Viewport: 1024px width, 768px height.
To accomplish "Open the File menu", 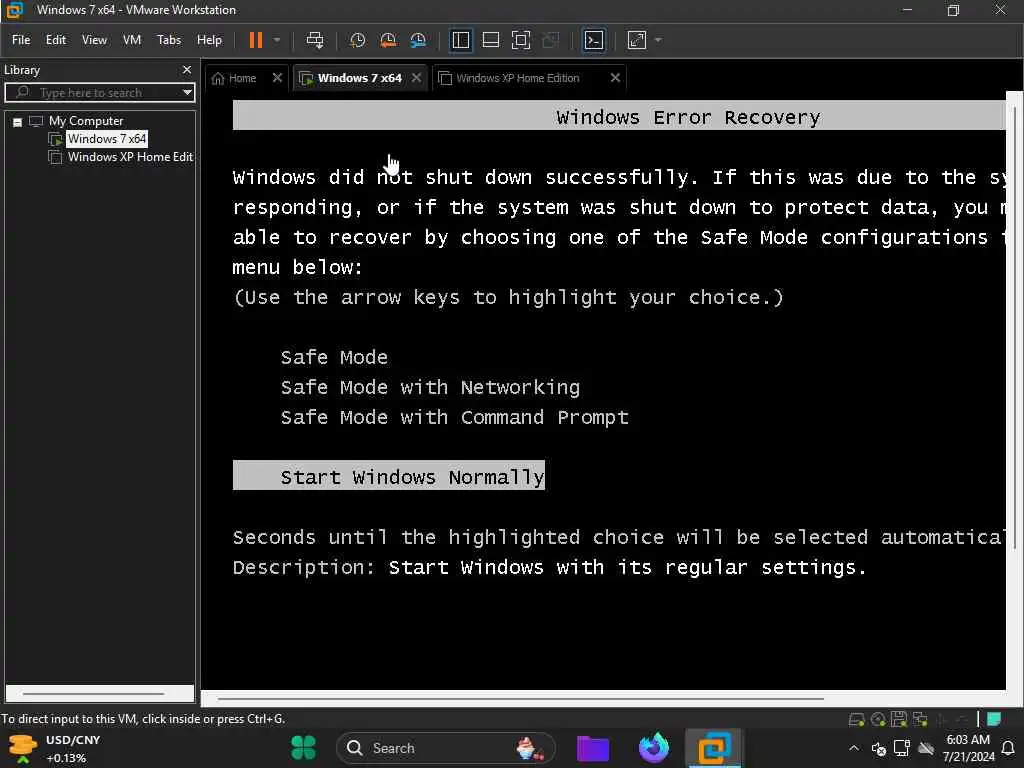I will [x=21, y=40].
